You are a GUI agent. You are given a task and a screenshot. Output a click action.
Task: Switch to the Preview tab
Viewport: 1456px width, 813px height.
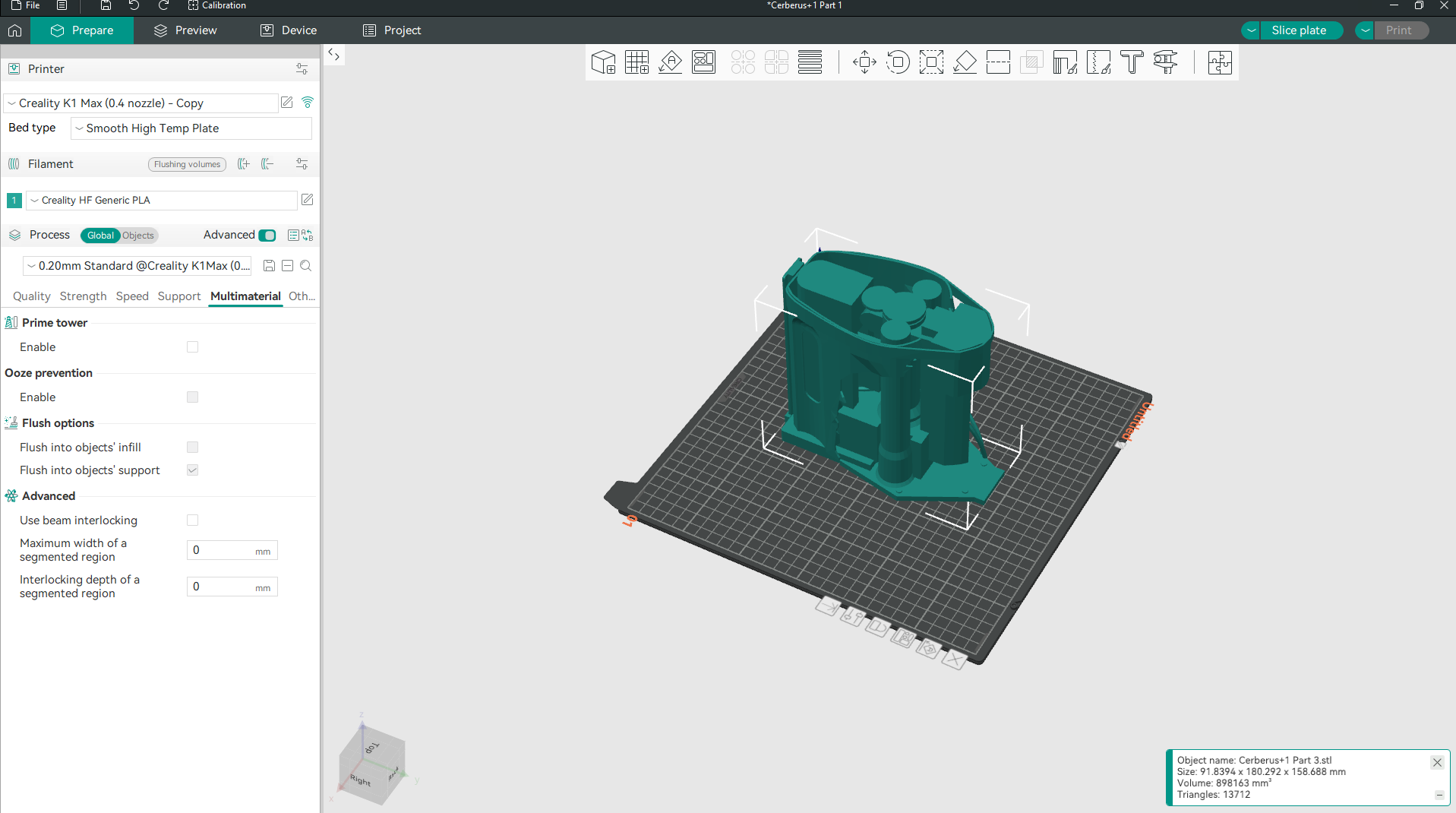[x=185, y=30]
